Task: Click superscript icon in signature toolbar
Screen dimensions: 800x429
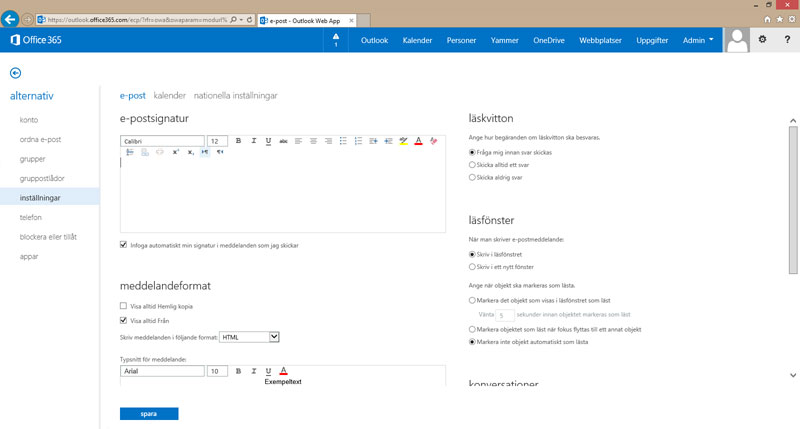Action: (x=175, y=152)
